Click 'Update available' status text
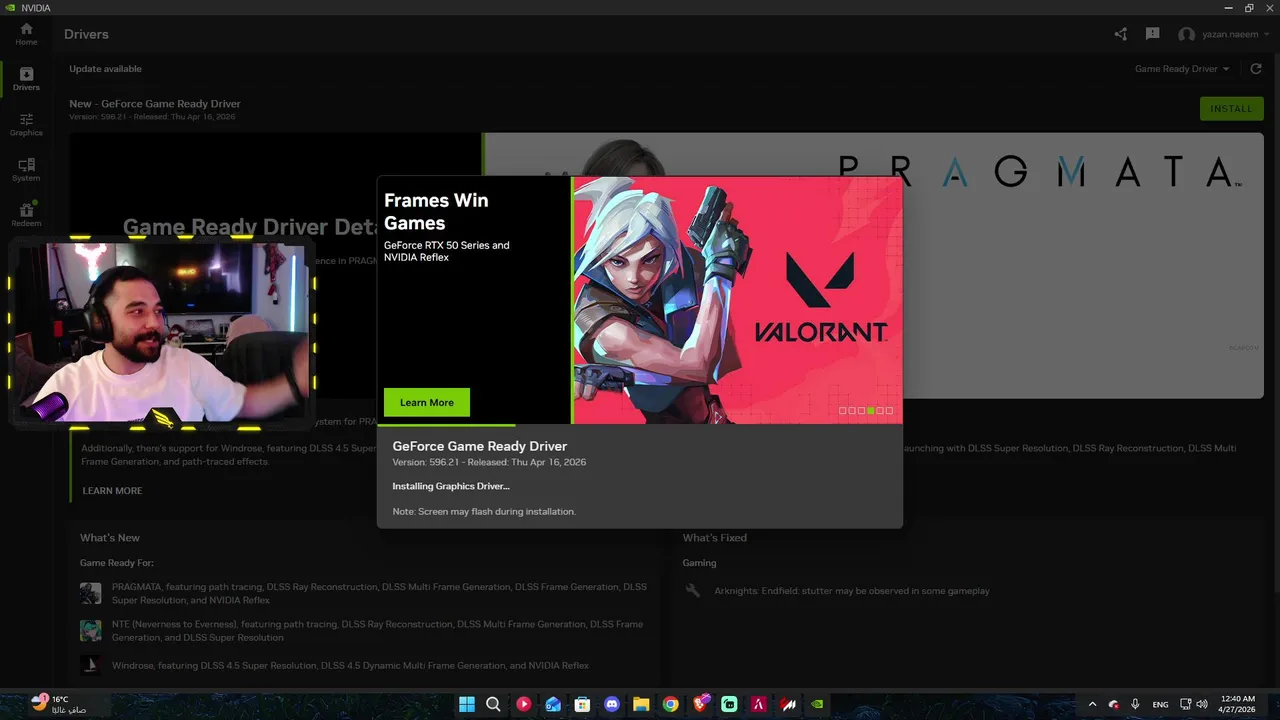This screenshot has width=1280, height=720. (105, 69)
